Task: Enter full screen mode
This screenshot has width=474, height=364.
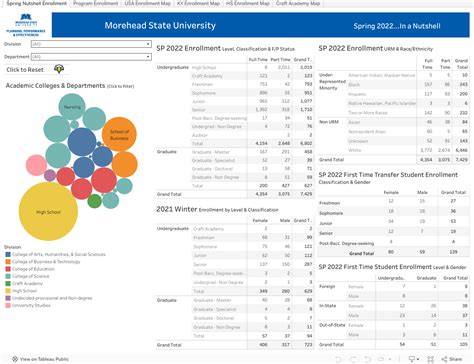Action: point(431,359)
